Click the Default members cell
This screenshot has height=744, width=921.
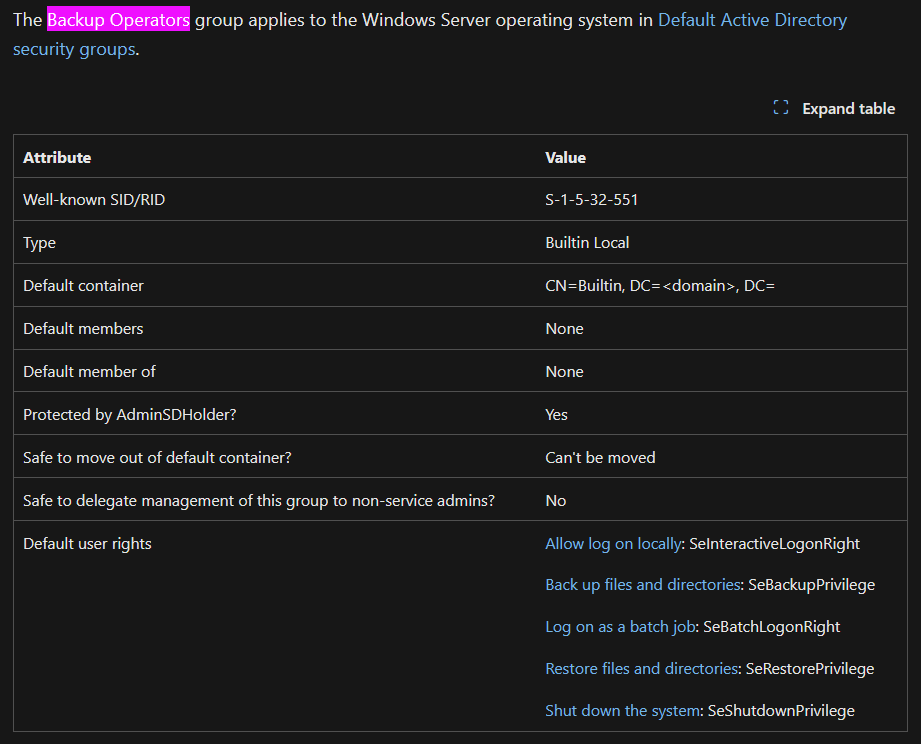(83, 328)
